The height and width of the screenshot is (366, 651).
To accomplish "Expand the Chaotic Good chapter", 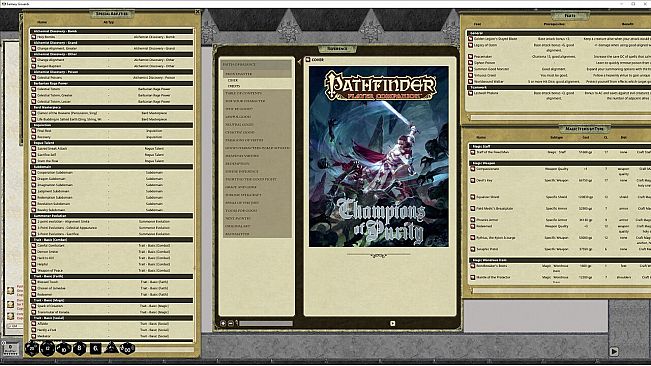I will (x=256, y=132).
